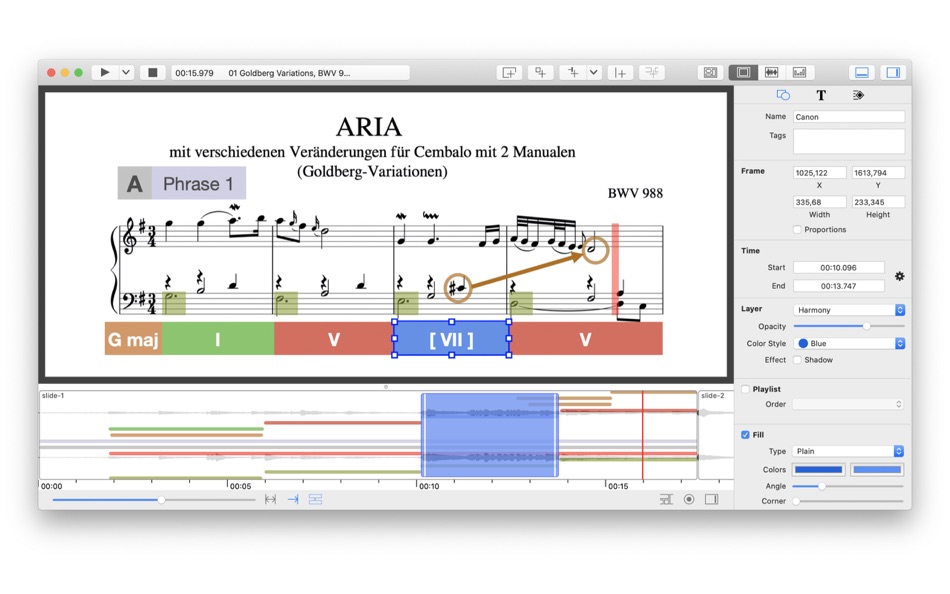The height and width of the screenshot is (594, 950).
Task: Click the fit width timeline icon
Action: (x=270, y=499)
